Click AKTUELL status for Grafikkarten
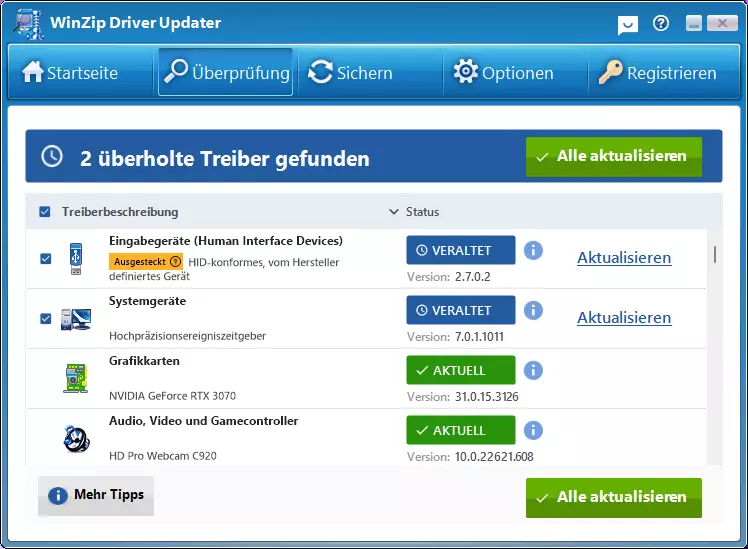 pos(461,370)
